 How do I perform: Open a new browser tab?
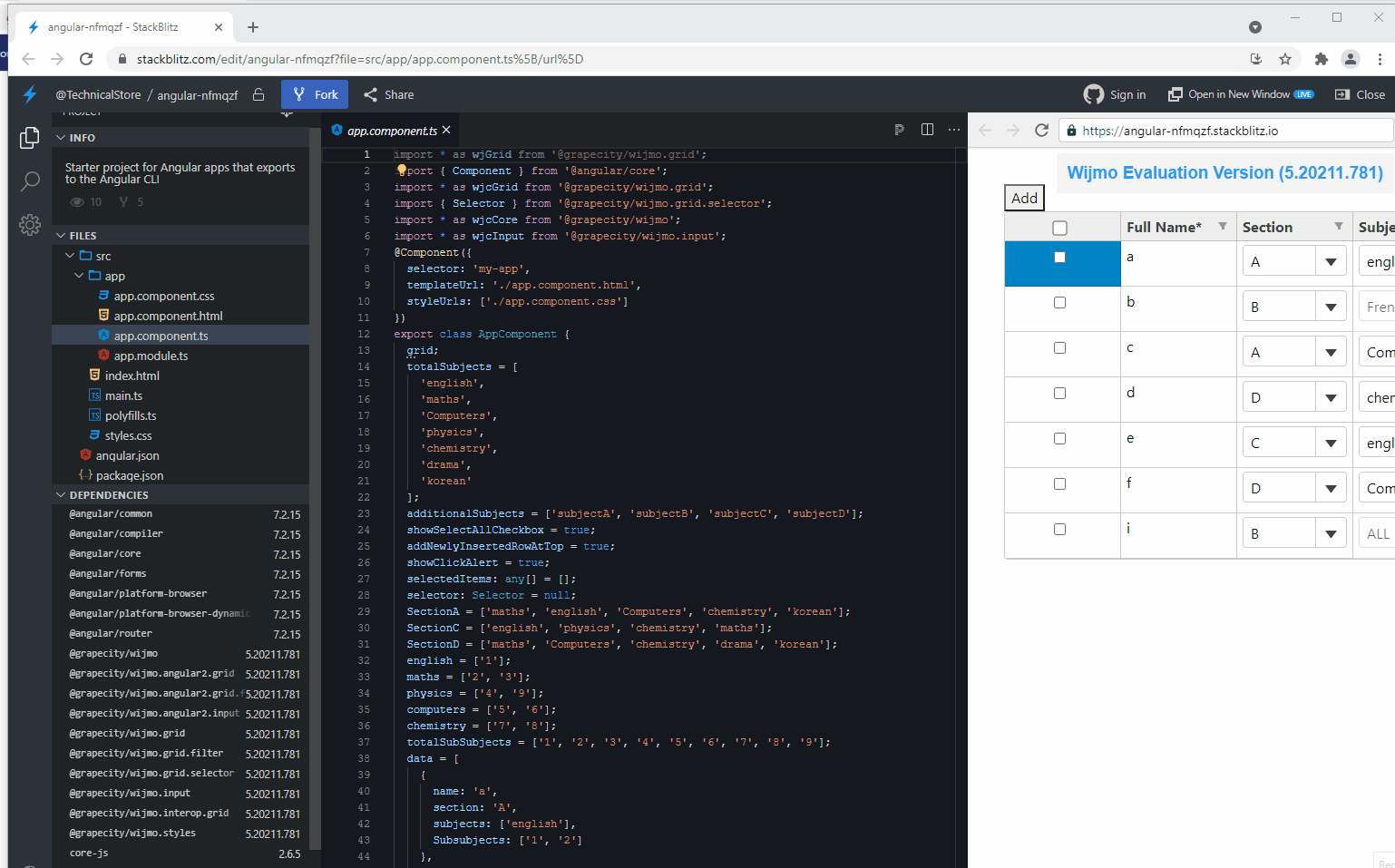tap(253, 27)
